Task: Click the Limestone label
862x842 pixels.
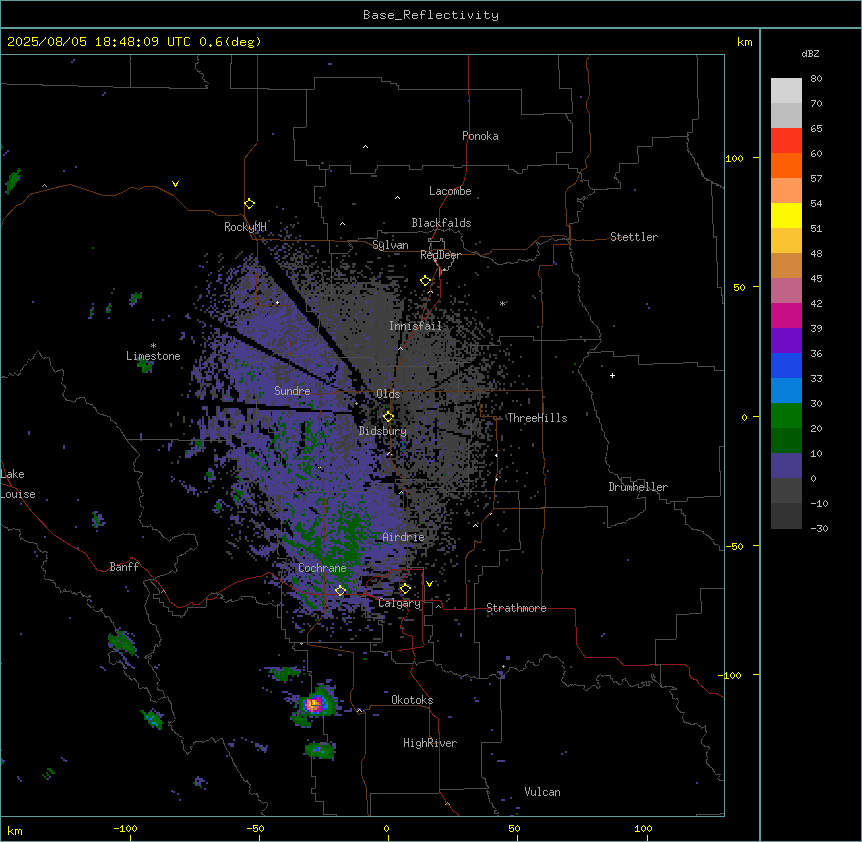Action: coord(153,356)
